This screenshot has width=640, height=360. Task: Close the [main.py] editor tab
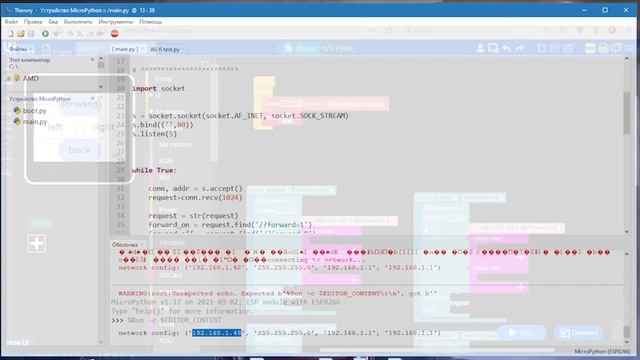coord(142,49)
